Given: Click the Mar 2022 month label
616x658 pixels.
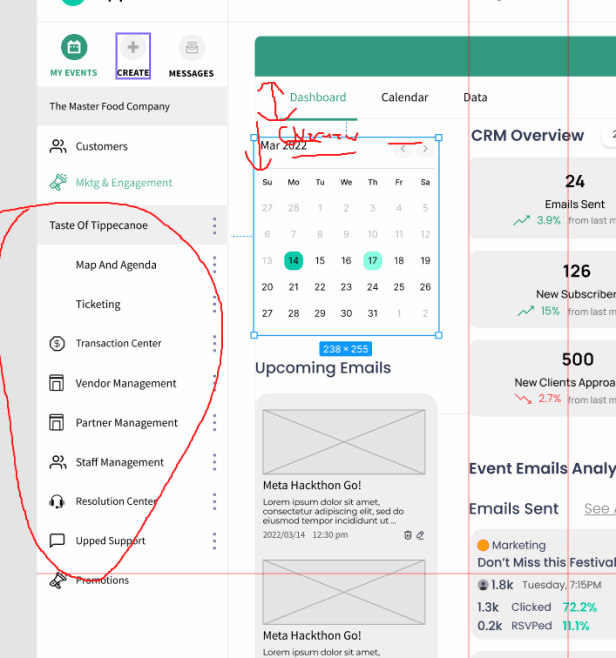Looking at the screenshot, I should [x=284, y=146].
